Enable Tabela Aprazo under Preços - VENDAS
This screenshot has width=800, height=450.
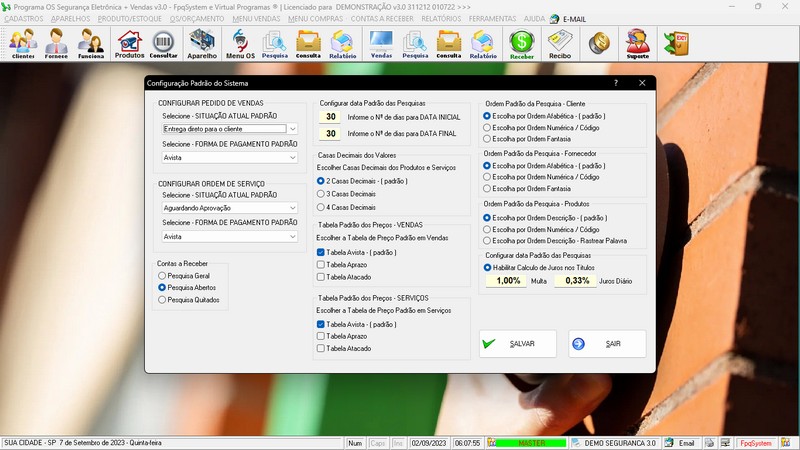tap(321, 265)
